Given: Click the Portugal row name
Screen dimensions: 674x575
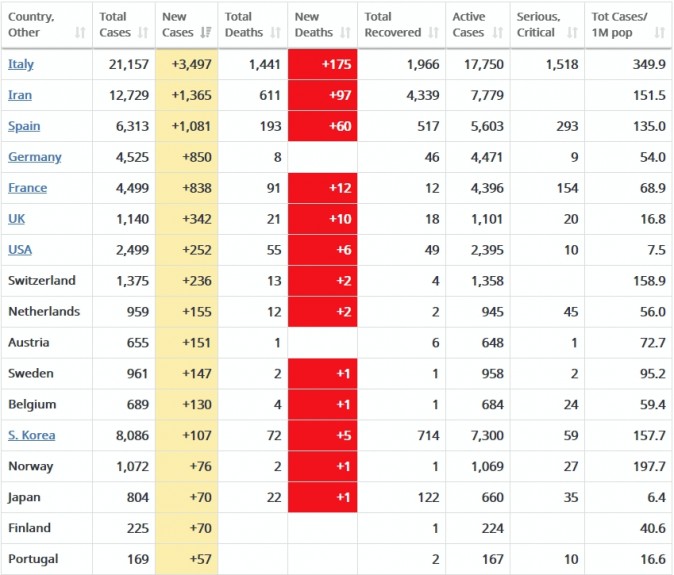Looking at the screenshot, I should 33,559.
